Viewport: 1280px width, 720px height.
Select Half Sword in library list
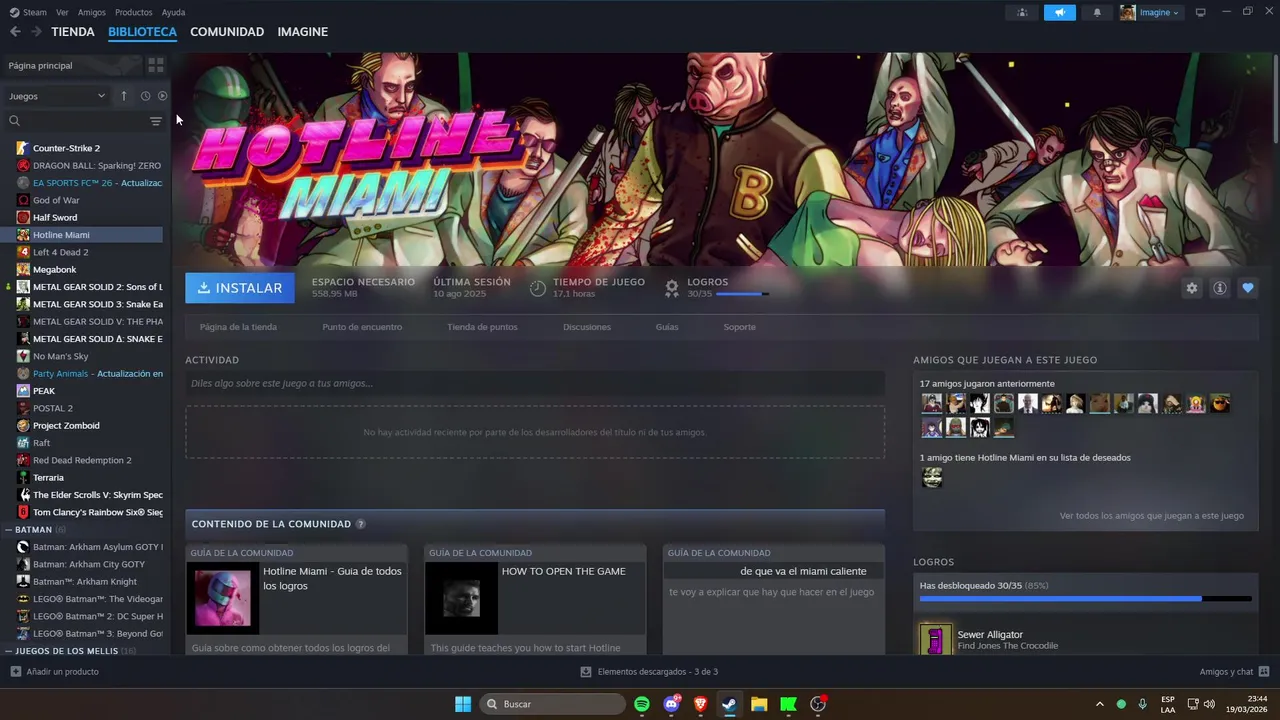pos(82,217)
